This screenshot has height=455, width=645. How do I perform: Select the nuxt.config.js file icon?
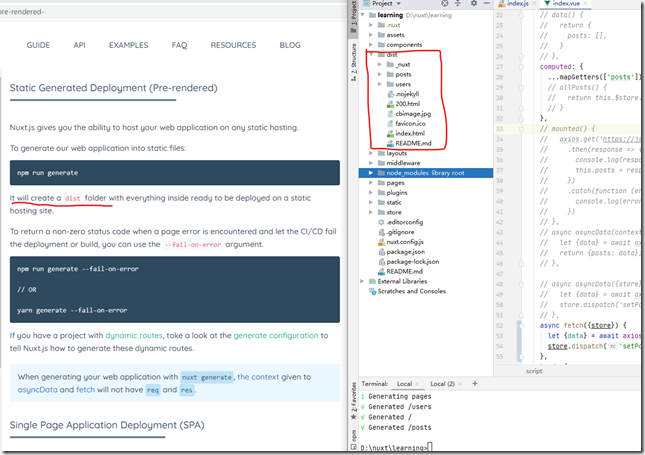[381, 242]
